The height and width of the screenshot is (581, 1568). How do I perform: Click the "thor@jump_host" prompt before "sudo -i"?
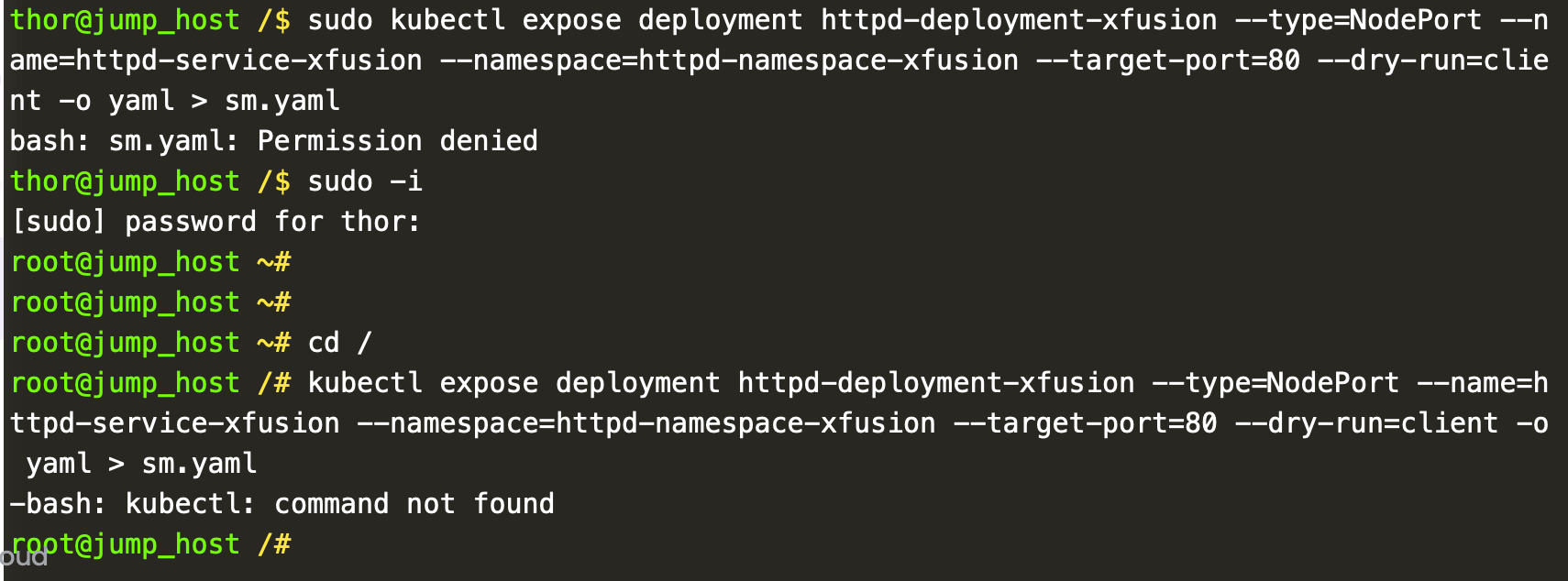125,181
